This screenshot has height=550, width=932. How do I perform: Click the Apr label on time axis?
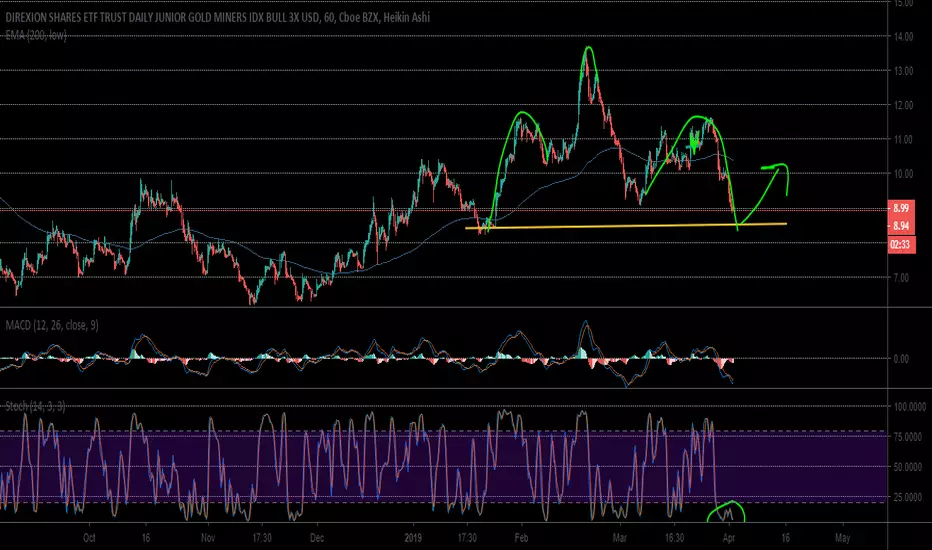point(729,538)
